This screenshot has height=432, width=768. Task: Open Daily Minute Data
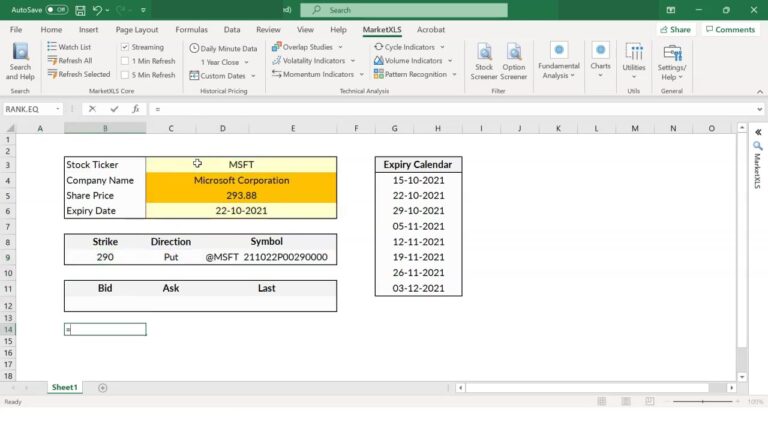[223, 48]
